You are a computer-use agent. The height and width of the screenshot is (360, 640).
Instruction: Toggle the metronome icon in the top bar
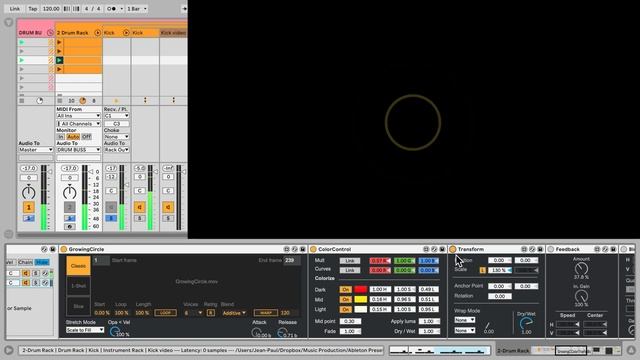click(112, 9)
